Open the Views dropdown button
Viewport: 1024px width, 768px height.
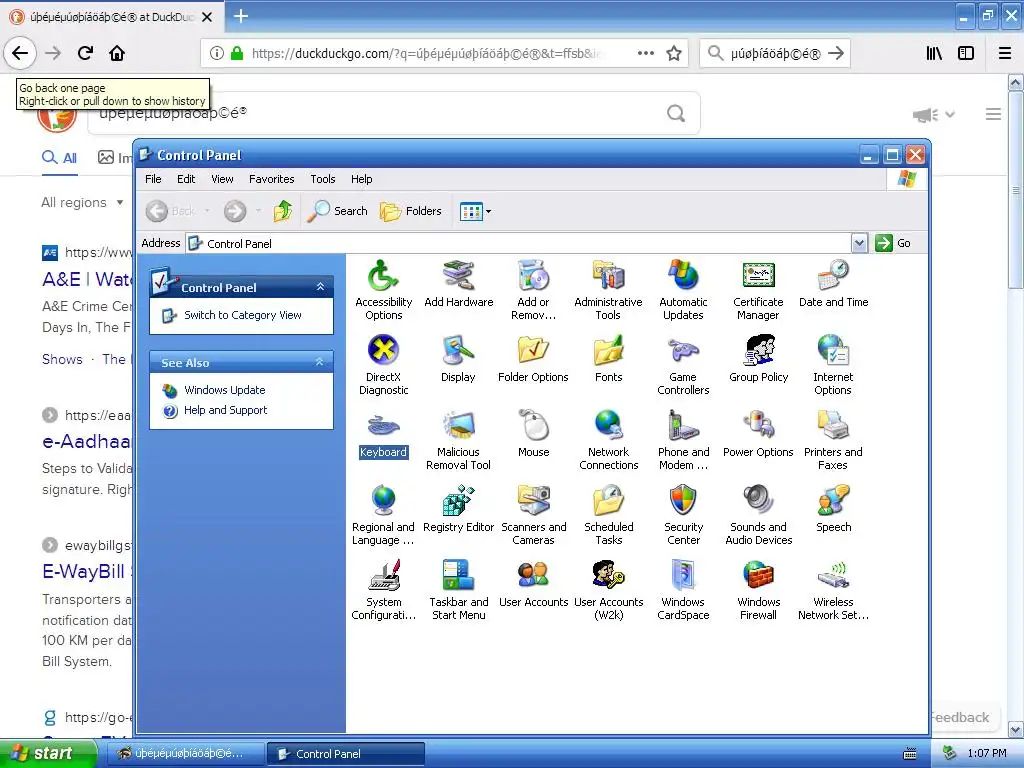coord(475,211)
